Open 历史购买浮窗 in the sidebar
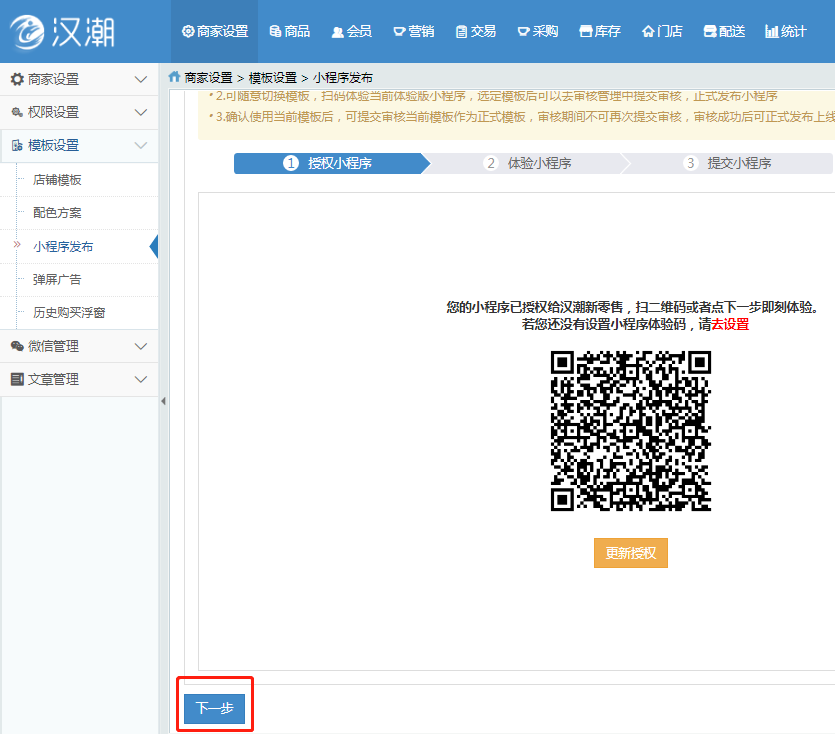The width and height of the screenshot is (835, 734). tap(69, 313)
